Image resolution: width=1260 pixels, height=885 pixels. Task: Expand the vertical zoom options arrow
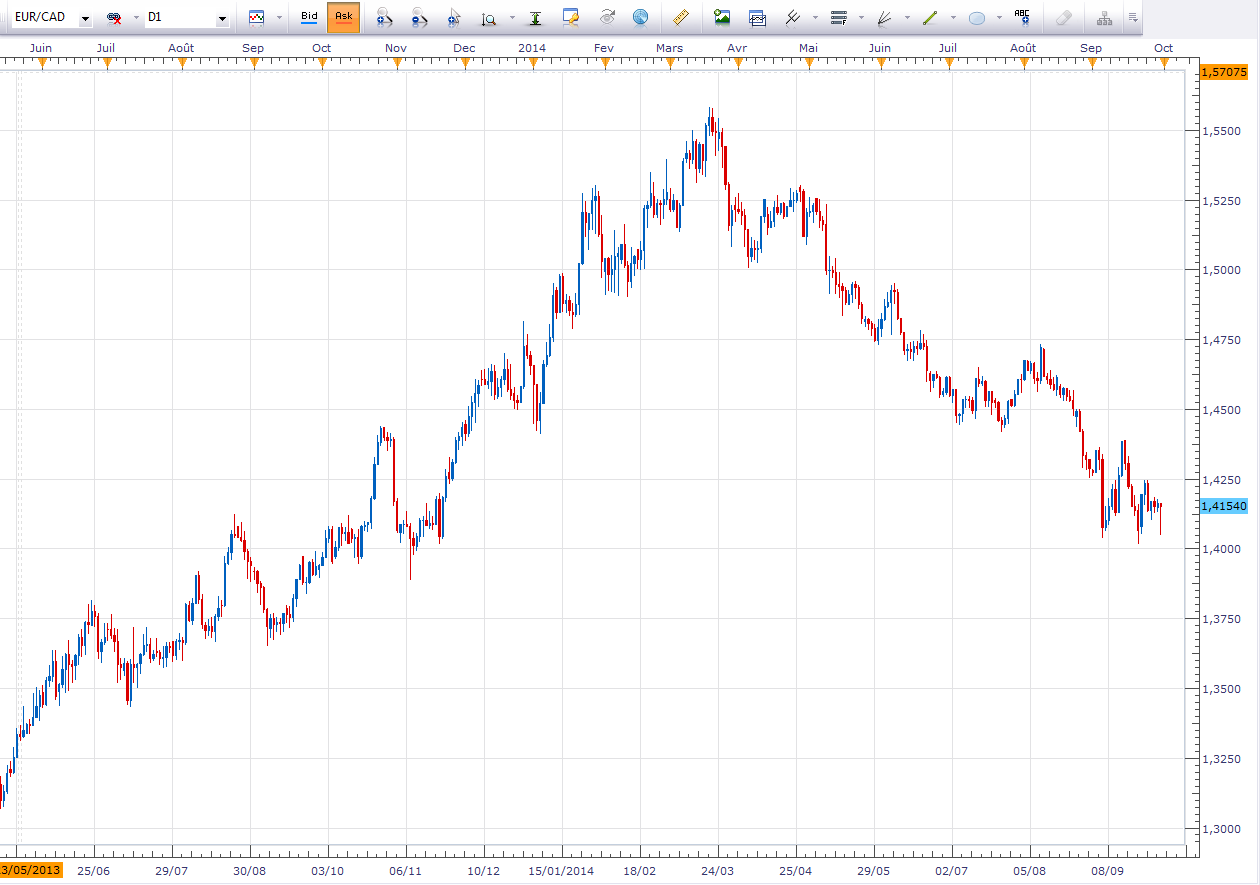[x=512, y=18]
